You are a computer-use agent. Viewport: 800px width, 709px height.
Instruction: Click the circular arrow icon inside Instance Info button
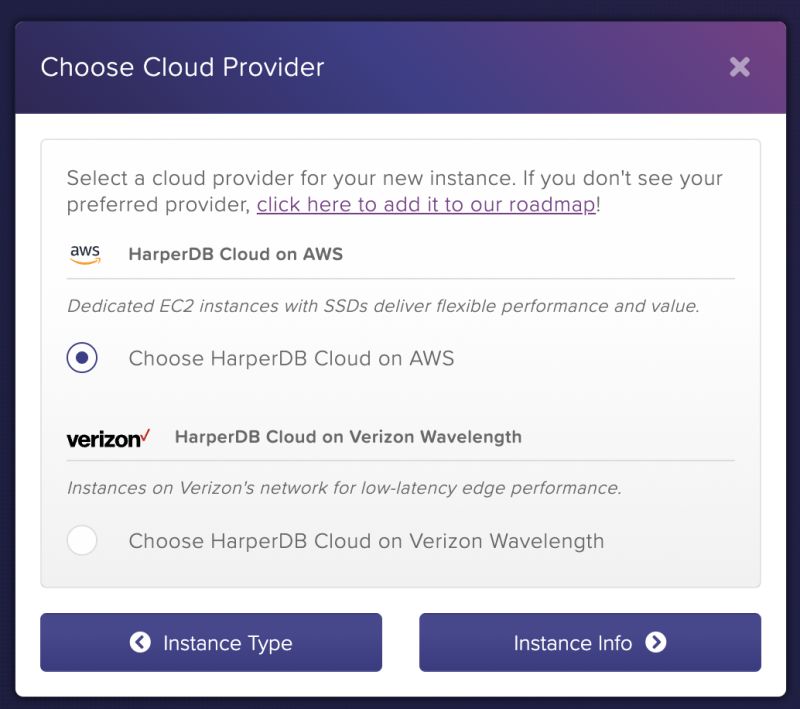[x=657, y=643]
